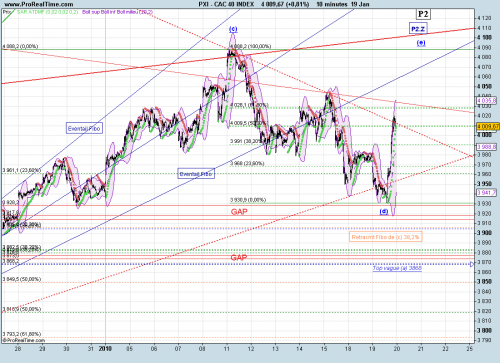Image resolution: width=500 pixels, height=363 pixels.
Task: Click the ©ProRealTime.com copyright text
Action: 24,340
